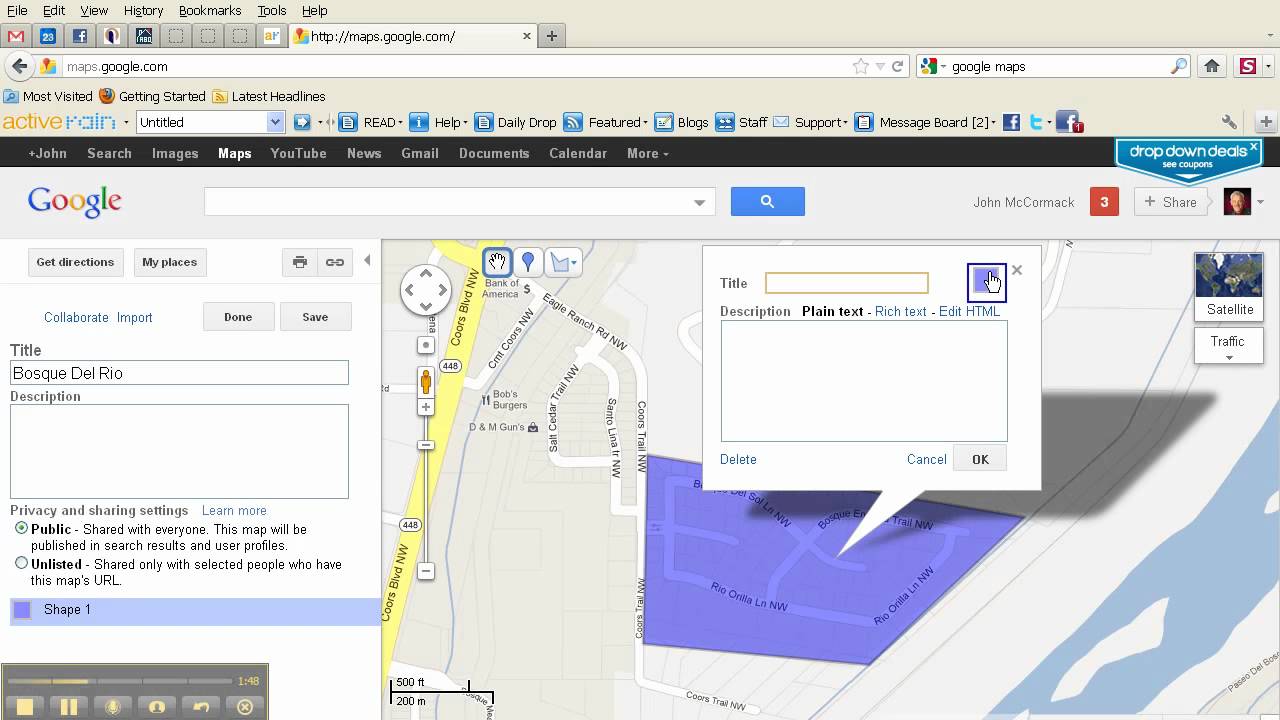Select the placemark pin tool
This screenshot has height=720, width=1280.
[528, 262]
